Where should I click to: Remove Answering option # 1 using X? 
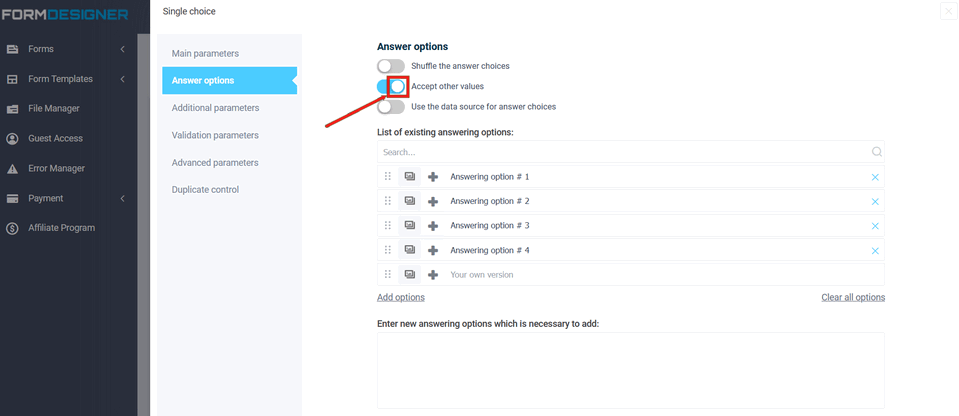[875, 177]
